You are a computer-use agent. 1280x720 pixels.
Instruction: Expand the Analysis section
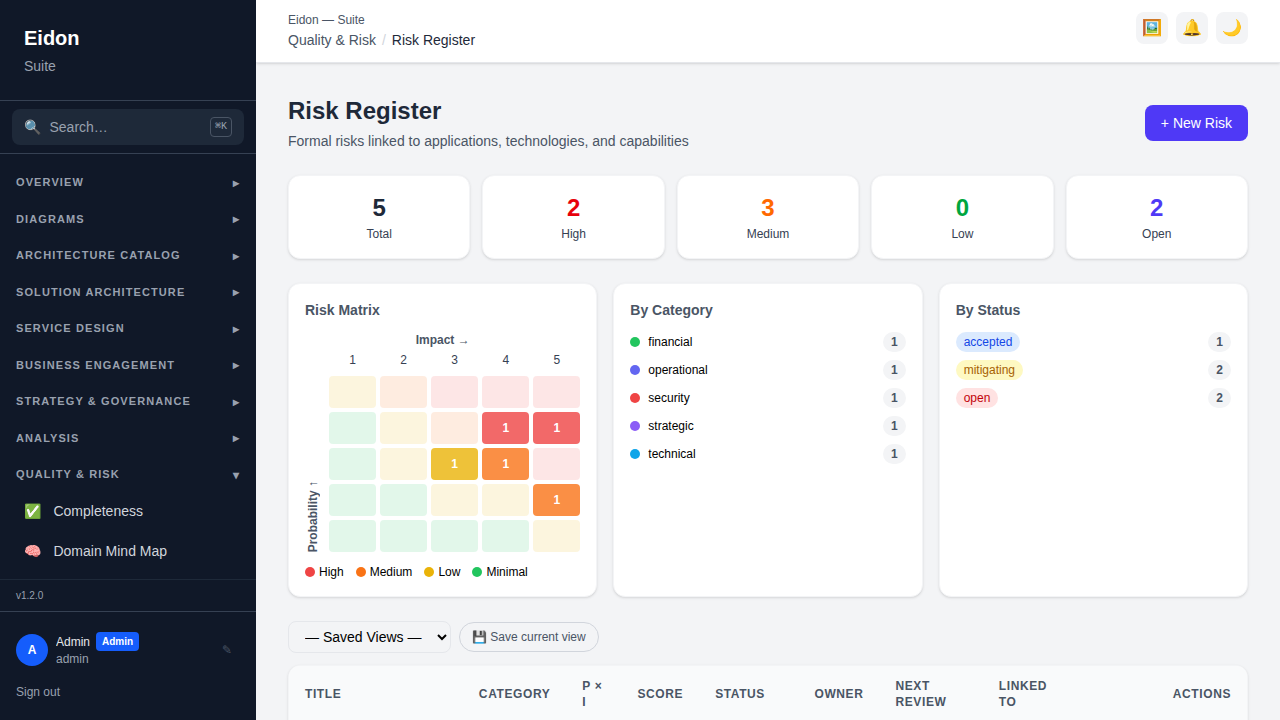coord(128,438)
